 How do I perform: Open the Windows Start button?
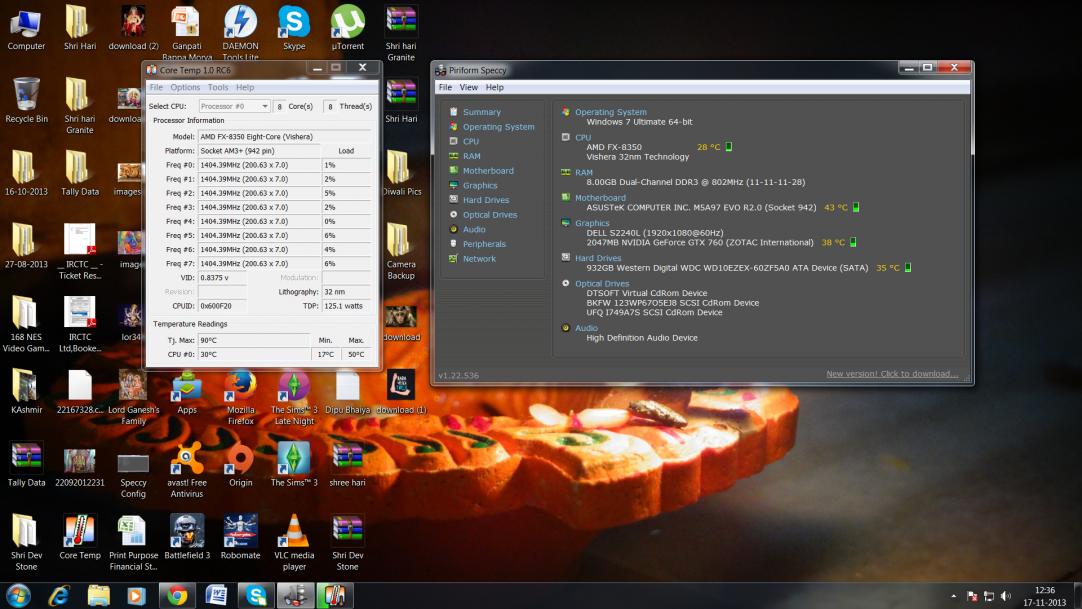pos(18,595)
